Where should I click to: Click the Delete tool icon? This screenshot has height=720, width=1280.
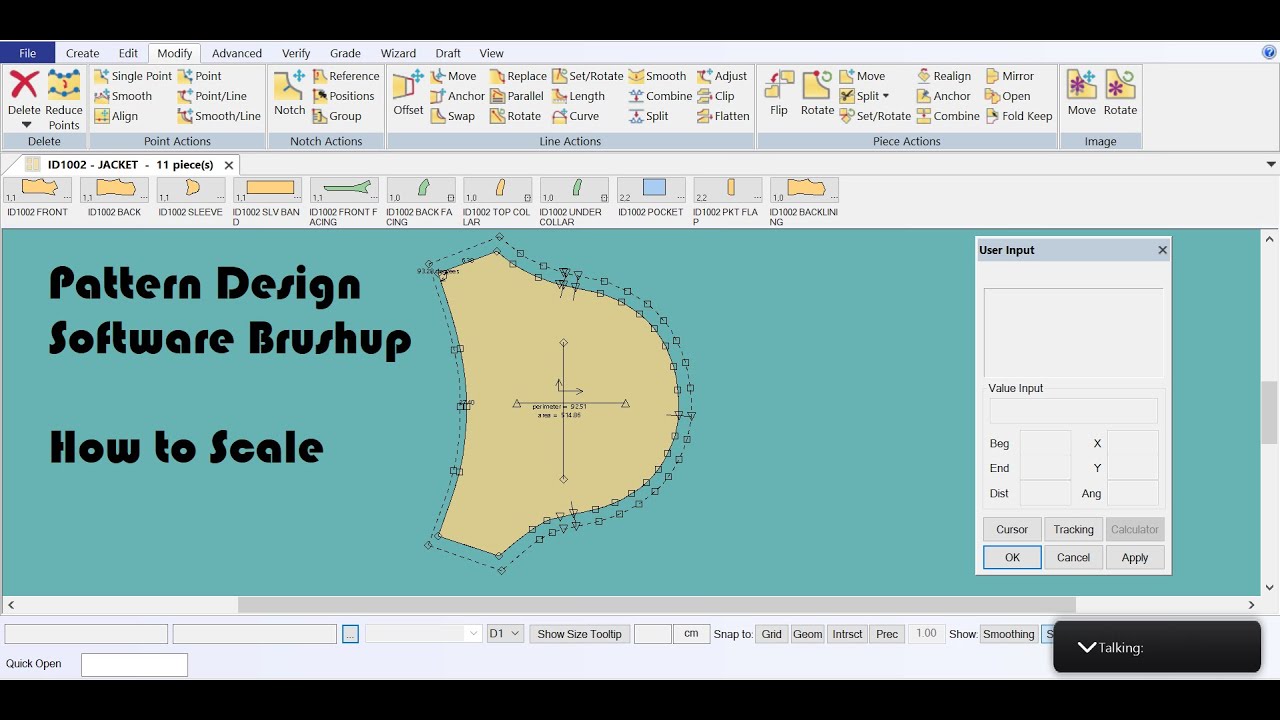(x=24, y=85)
